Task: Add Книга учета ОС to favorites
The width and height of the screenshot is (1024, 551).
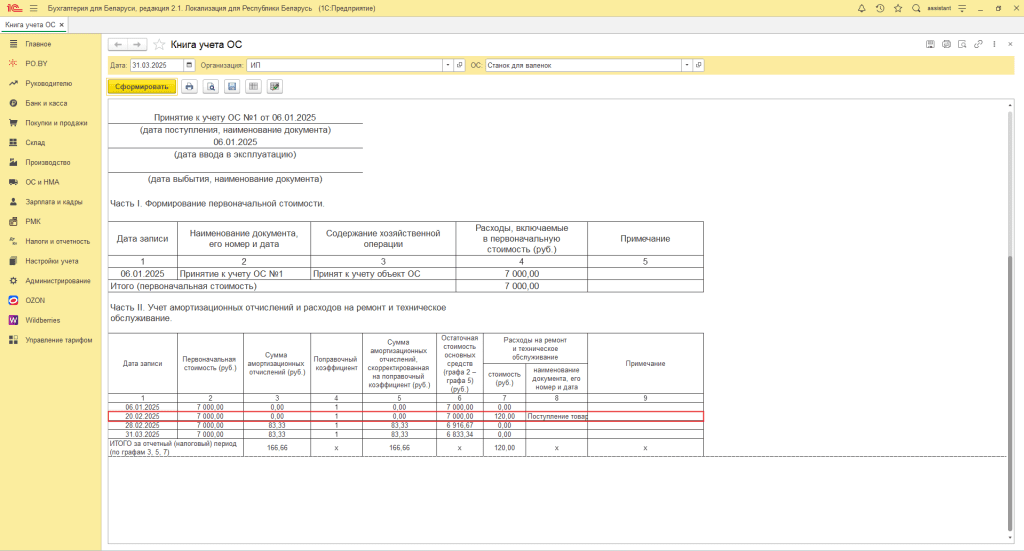Action: click(159, 45)
